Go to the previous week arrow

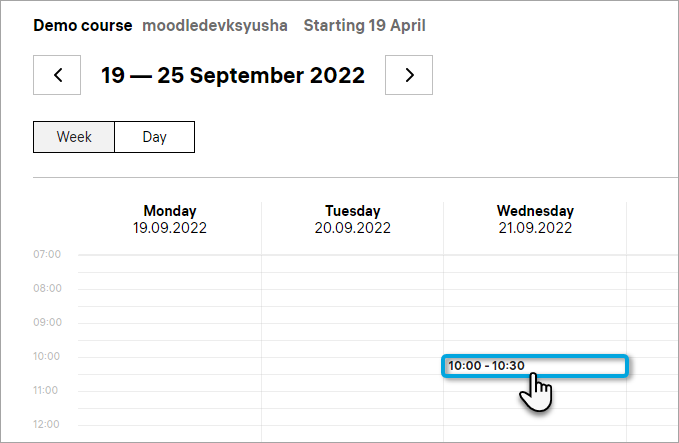(57, 75)
